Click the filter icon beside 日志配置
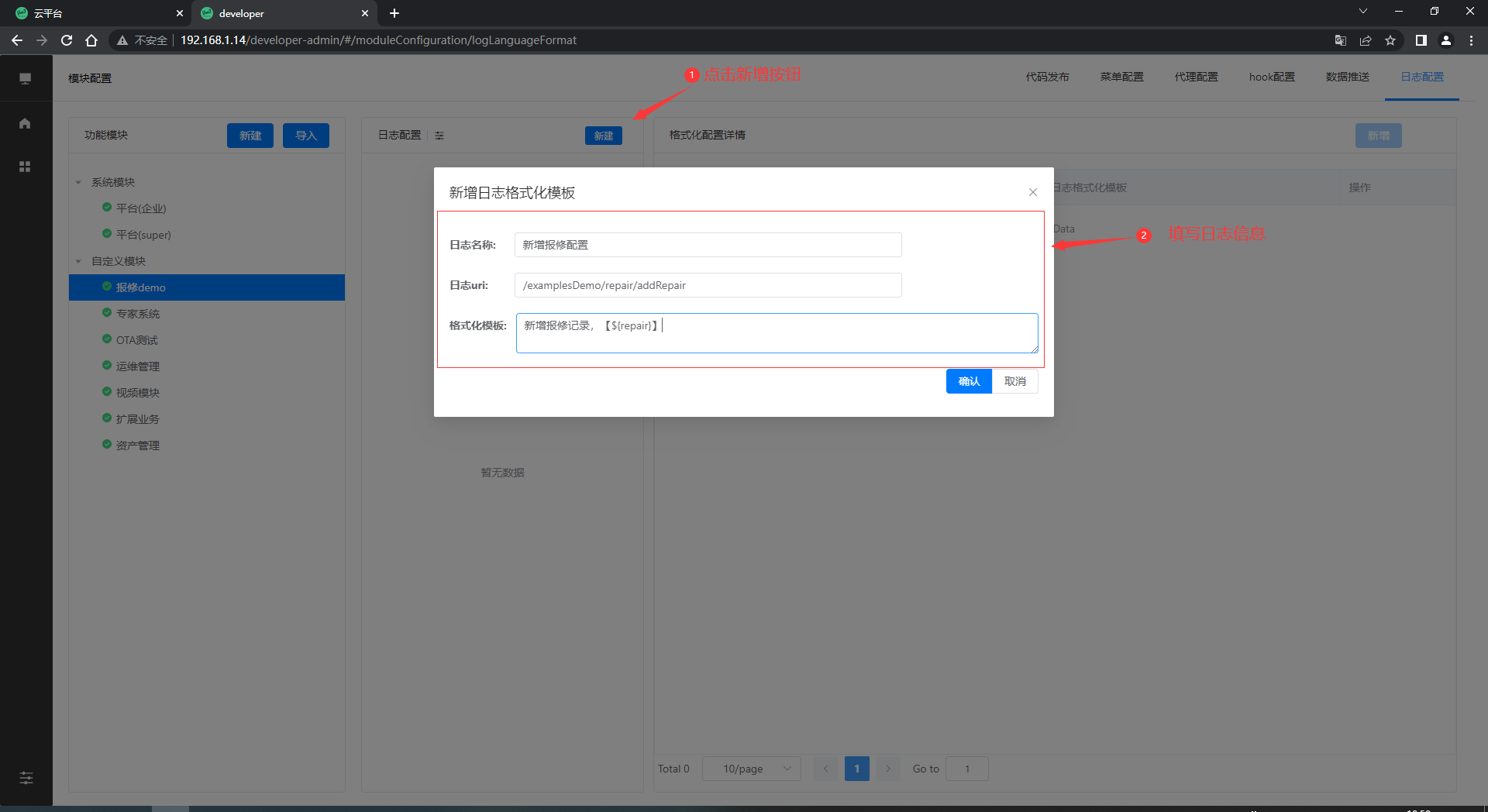Image resolution: width=1488 pixels, height=812 pixels. 439,136
